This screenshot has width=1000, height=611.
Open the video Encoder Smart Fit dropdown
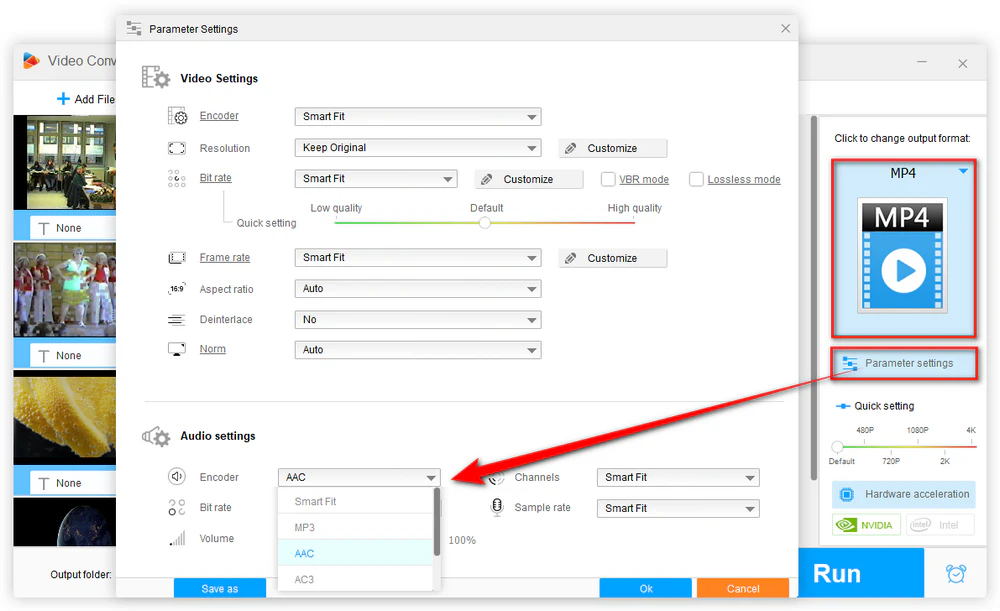(x=418, y=117)
